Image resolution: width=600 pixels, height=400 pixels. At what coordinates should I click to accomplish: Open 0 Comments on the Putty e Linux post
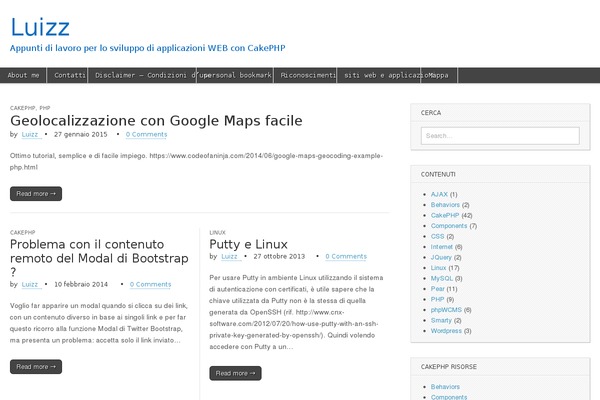click(346, 256)
